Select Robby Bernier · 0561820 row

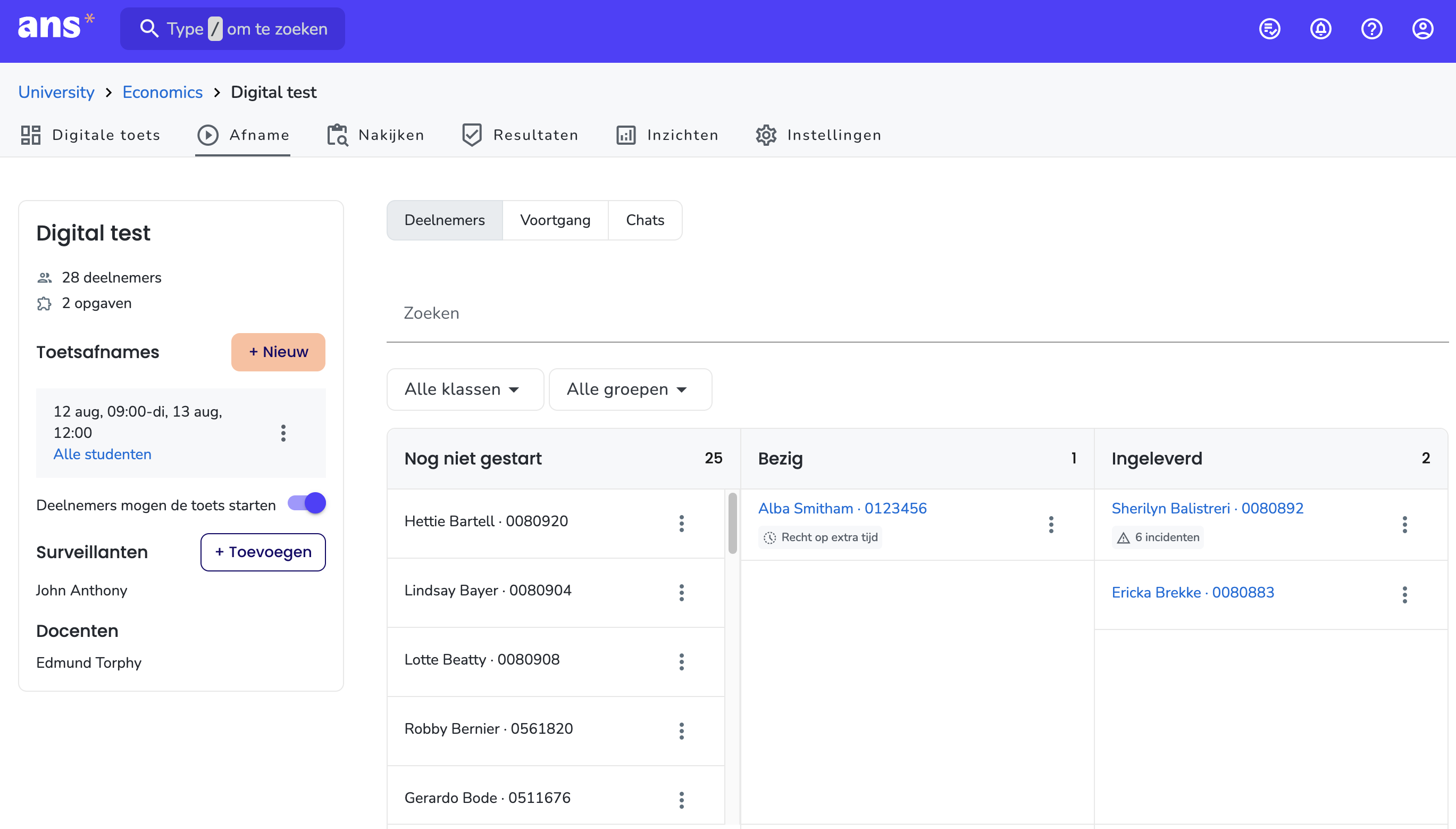[555, 731]
